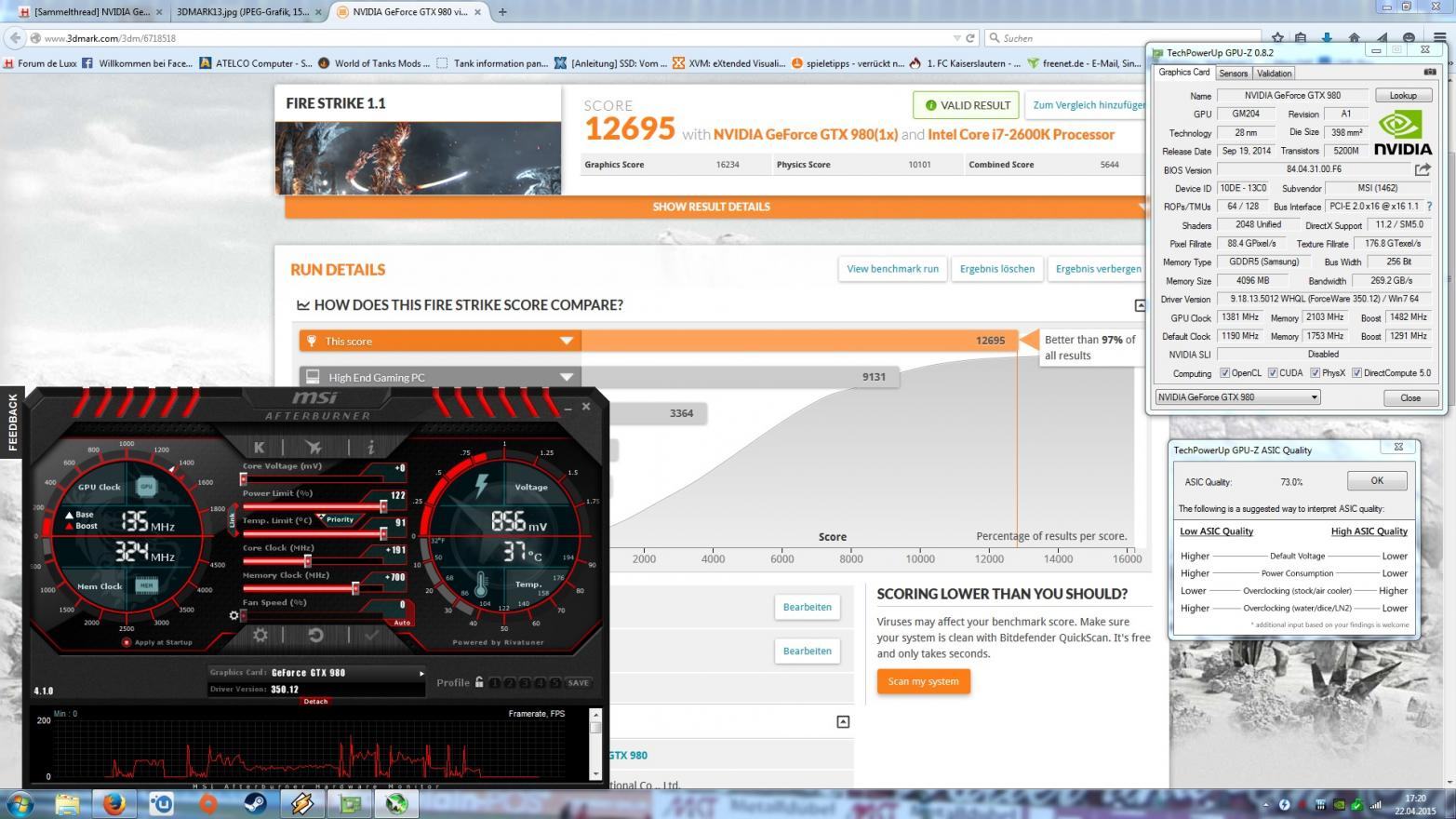Click the FEEDBACK side tab
This screenshot has height=819, width=1456.
click(x=12, y=422)
